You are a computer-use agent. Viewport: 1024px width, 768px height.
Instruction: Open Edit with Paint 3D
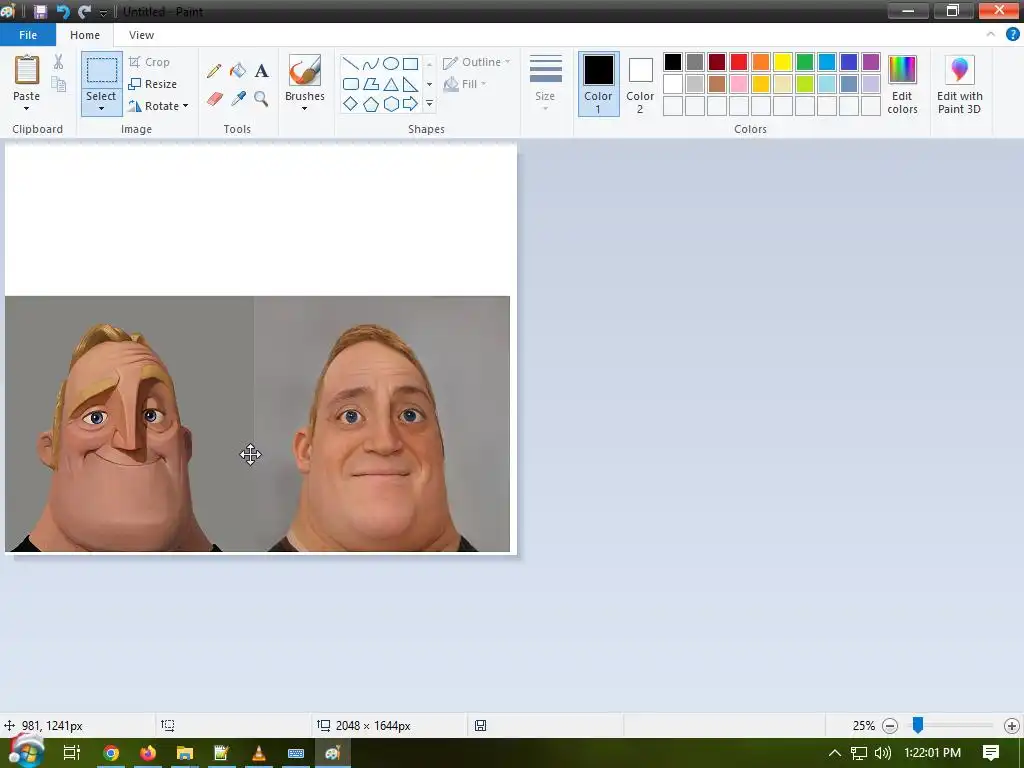(x=959, y=84)
